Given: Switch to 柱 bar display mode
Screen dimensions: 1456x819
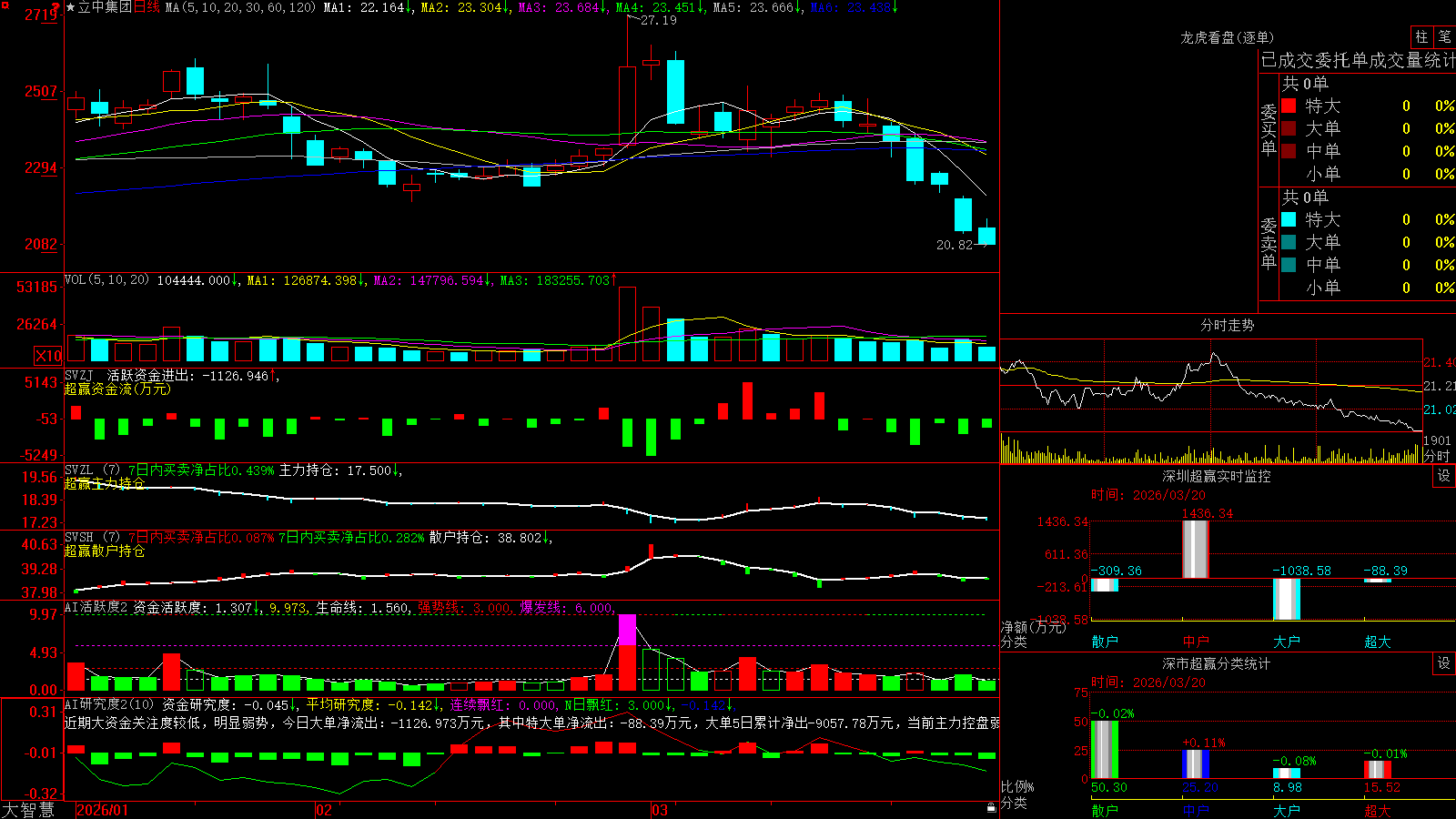Looking at the screenshot, I should 1421,36.
